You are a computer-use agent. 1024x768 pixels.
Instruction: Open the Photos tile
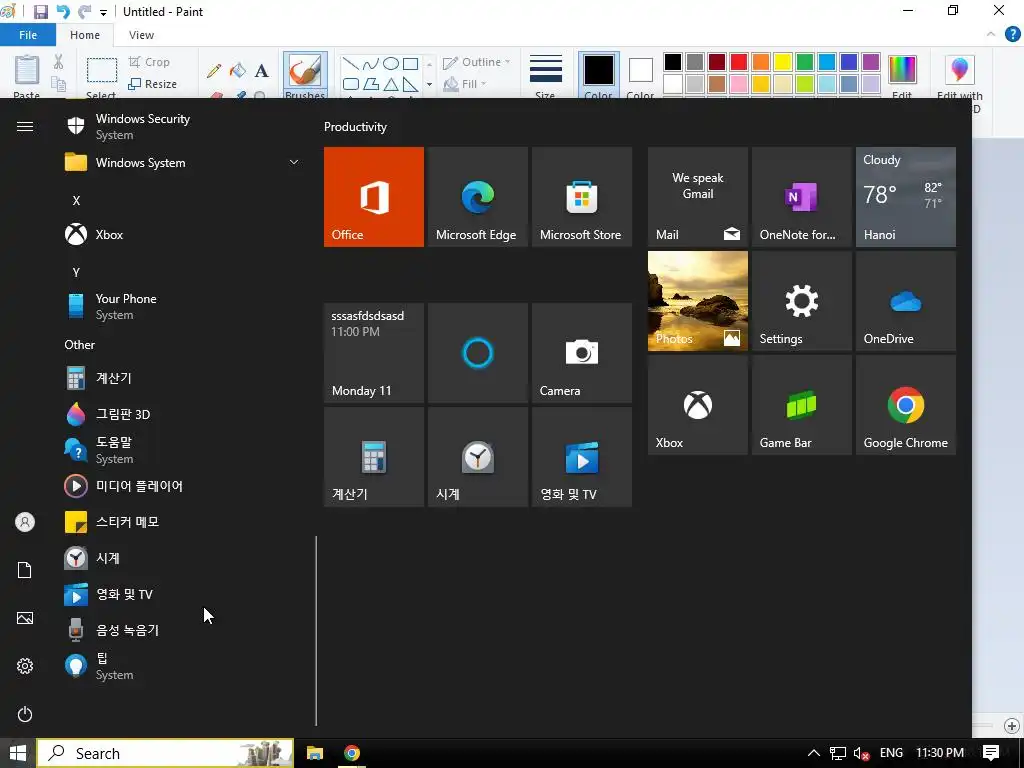click(x=697, y=301)
